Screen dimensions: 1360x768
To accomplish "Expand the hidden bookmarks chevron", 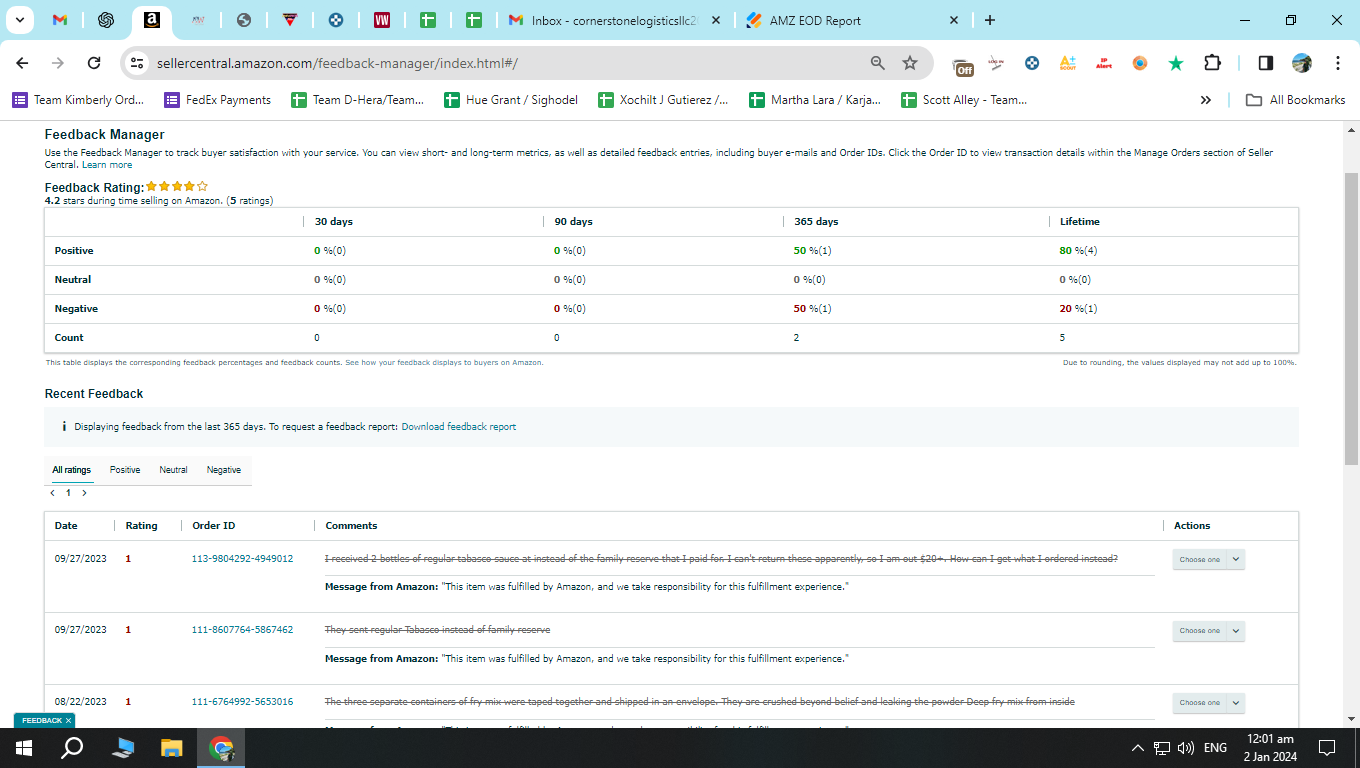I will [1206, 100].
